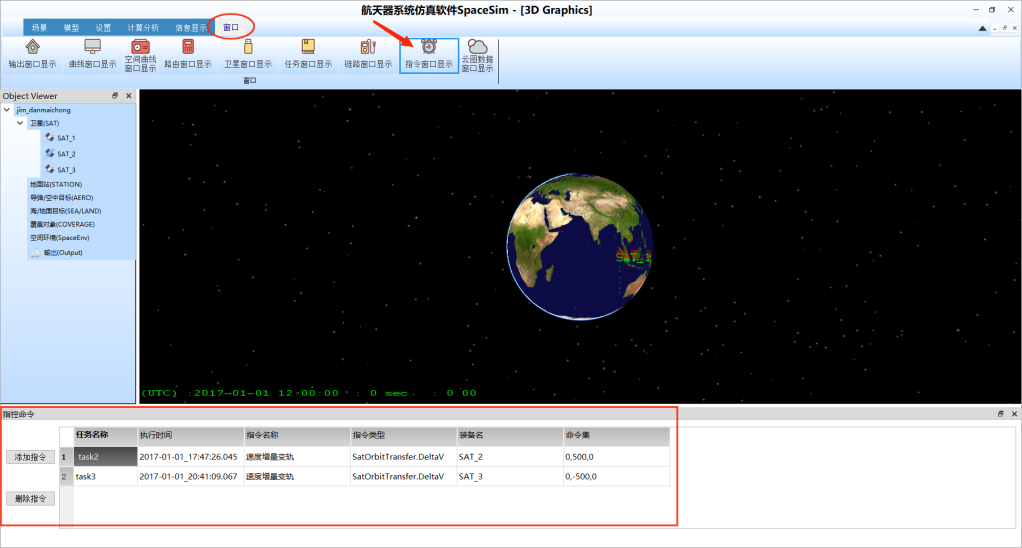Click the 输出窗口显示 birdhouse icon

32,47
